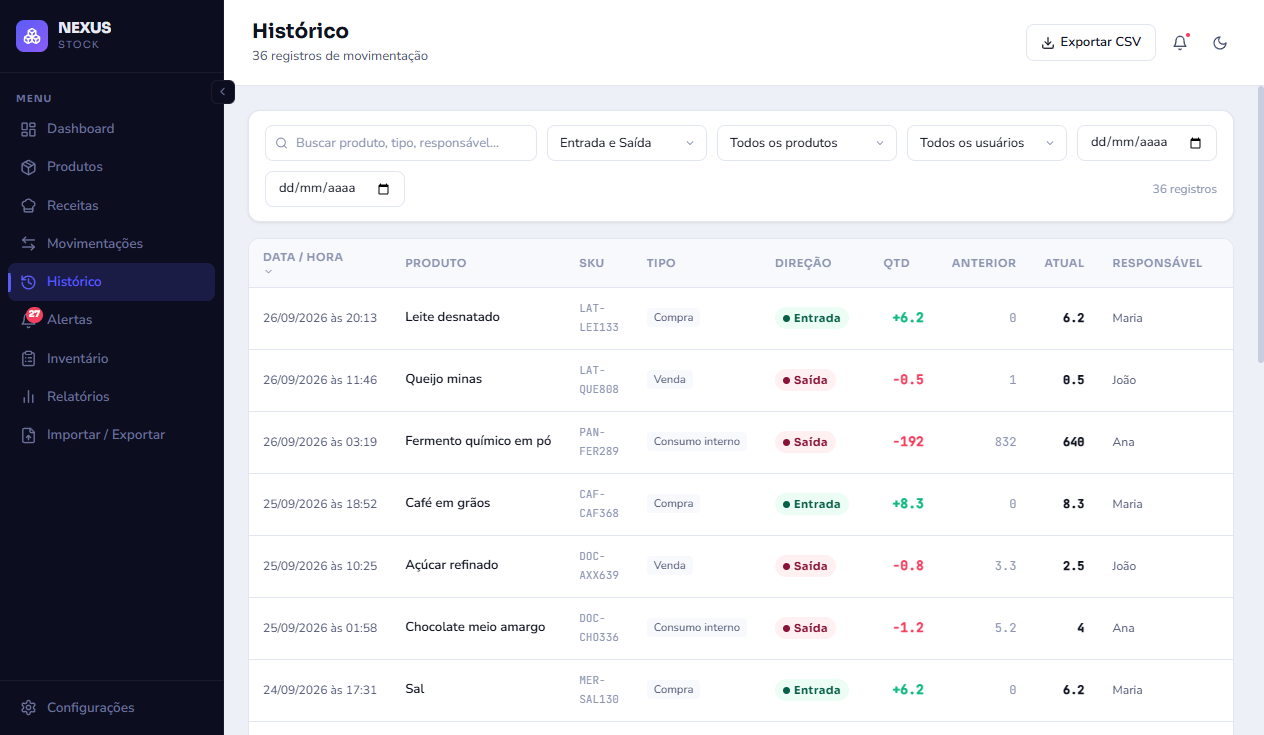
Task: Select the Inventário menu entry
Action: pos(111,358)
